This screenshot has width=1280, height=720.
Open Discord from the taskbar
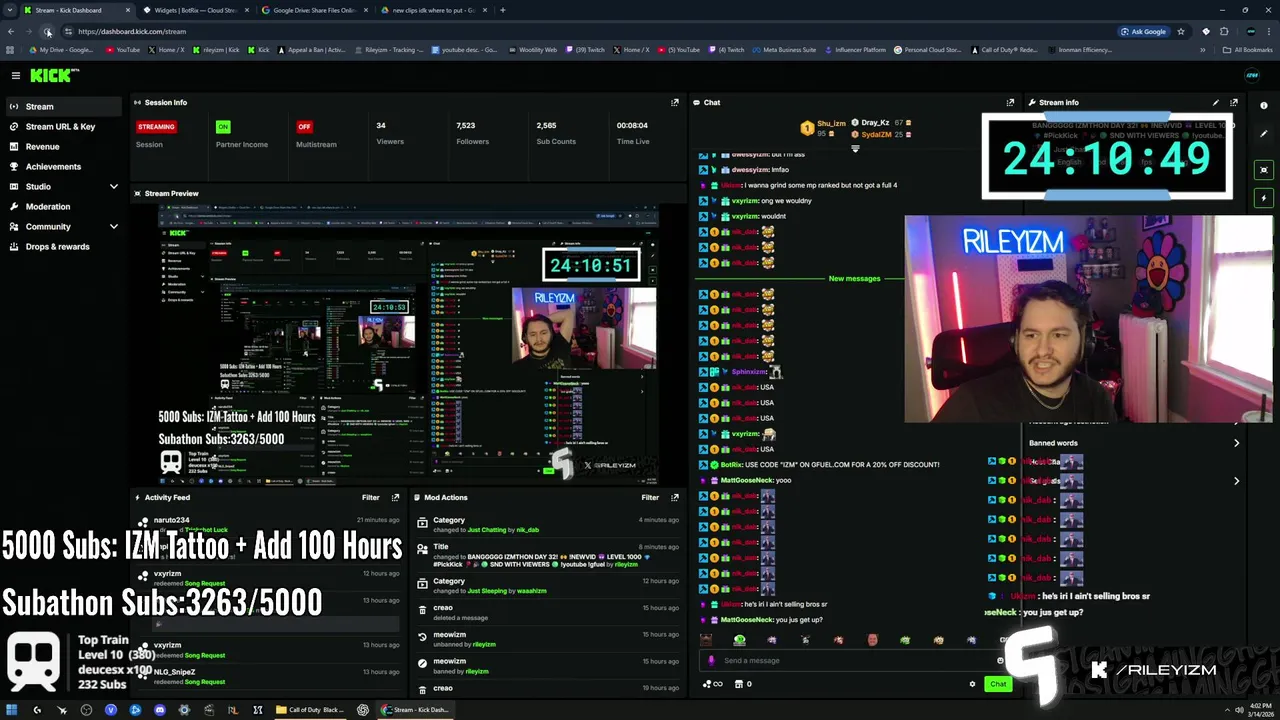(x=159, y=710)
